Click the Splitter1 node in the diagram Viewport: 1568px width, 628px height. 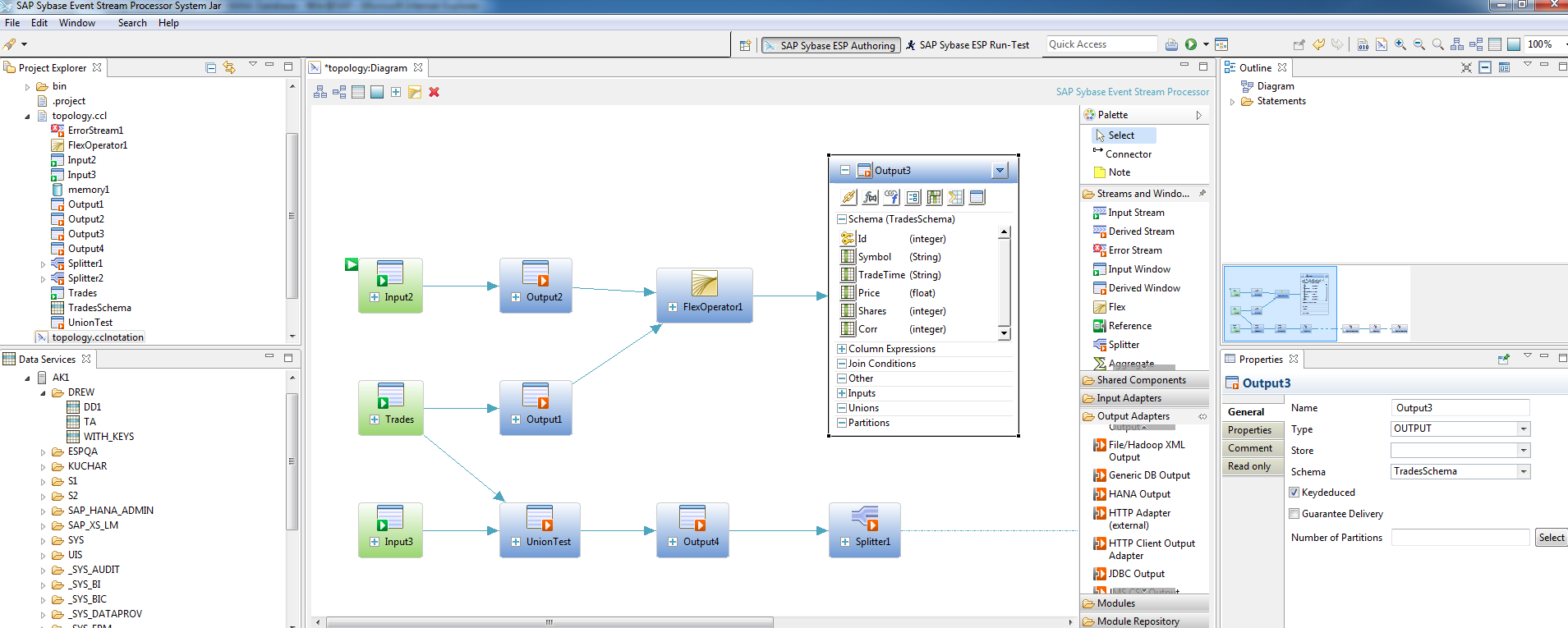865,529
